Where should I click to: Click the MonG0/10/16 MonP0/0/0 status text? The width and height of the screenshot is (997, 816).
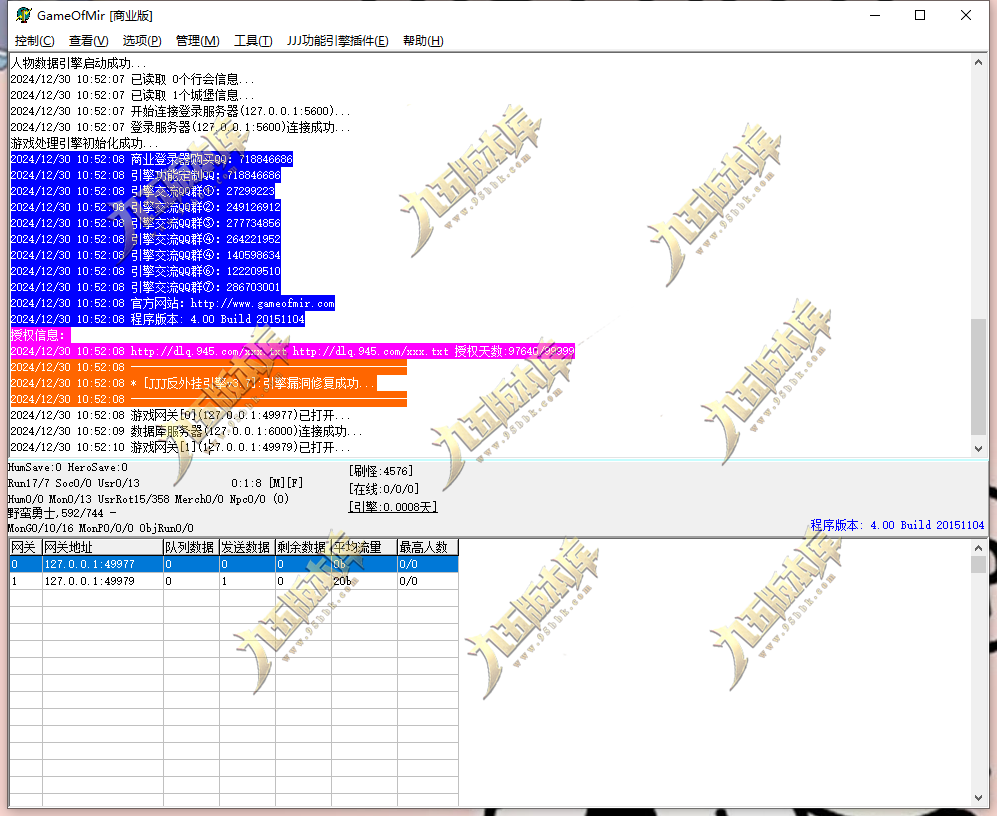point(100,529)
